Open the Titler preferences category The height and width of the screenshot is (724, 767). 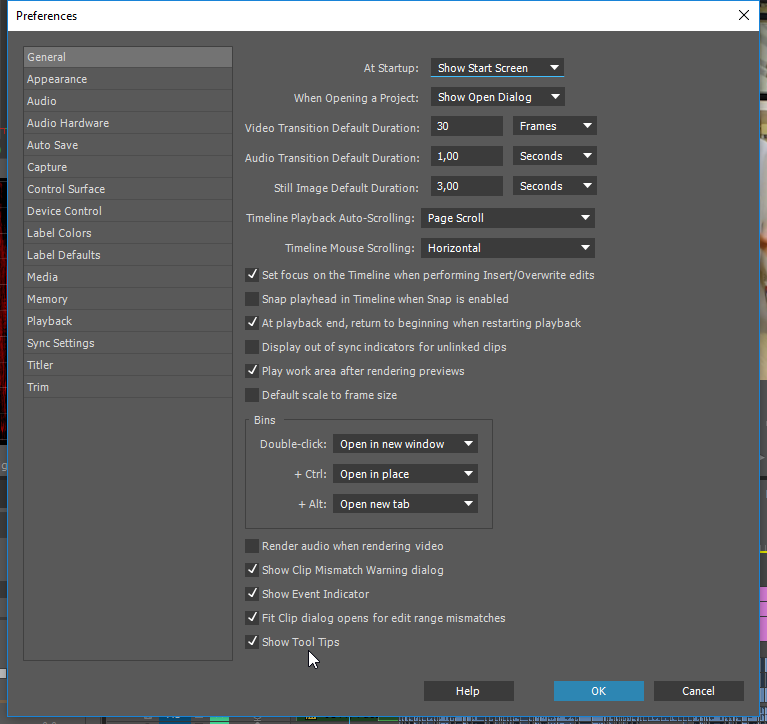[128, 365]
